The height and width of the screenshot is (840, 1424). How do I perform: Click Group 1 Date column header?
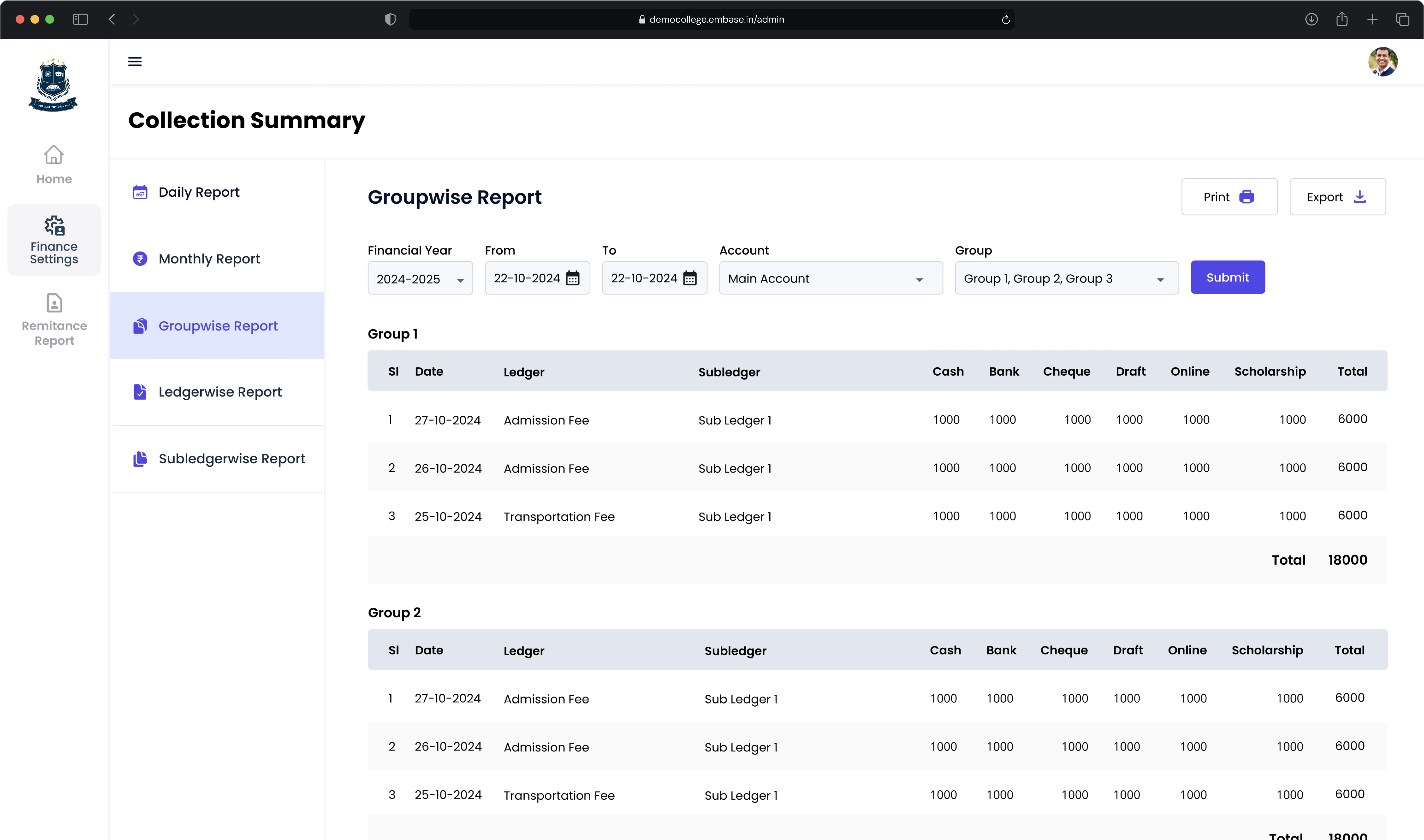(x=429, y=371)
